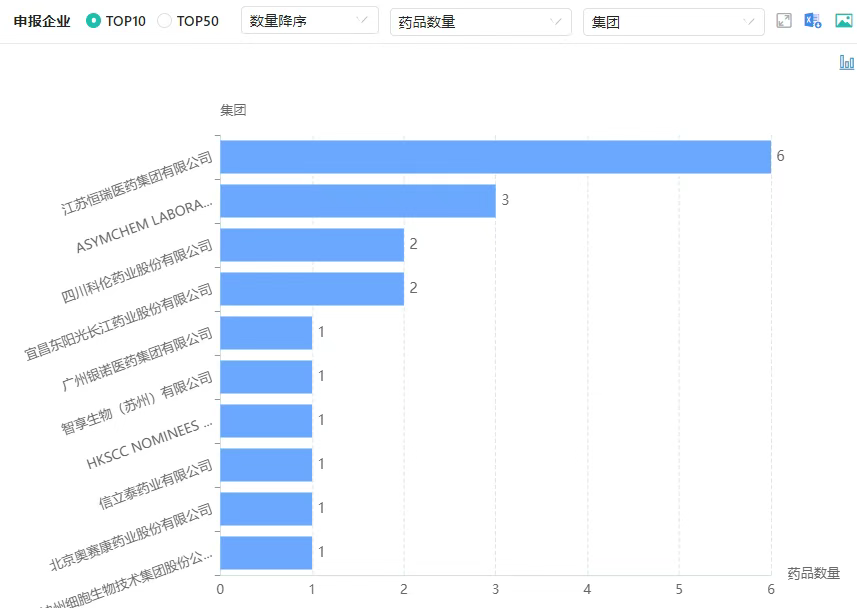857x608 pixels.
Task: Click the value label 3 beside ASYMCHEM bar
Action: (x=505, y=200)
